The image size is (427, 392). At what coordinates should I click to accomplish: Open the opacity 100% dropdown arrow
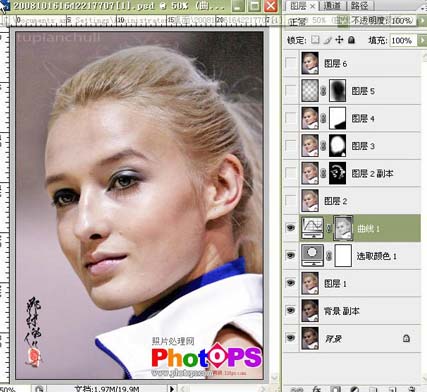pyautogui.click(x=421, y=21)
